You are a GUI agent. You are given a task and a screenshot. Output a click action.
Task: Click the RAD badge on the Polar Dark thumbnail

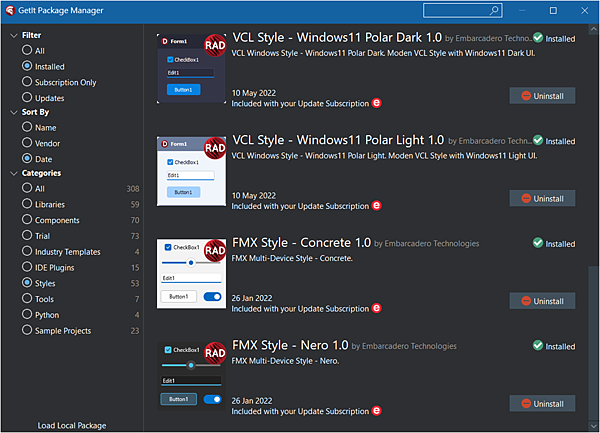click(215, 45)
